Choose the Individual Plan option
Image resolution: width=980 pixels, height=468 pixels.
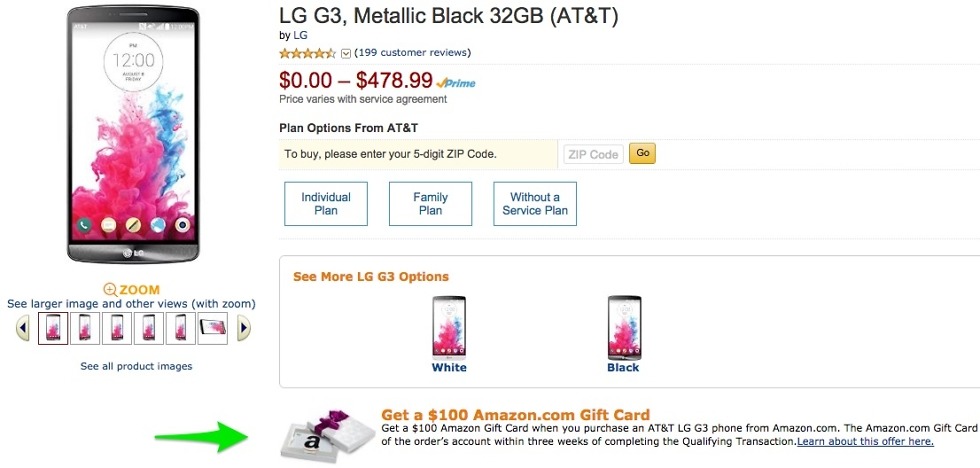pos(326,204)
